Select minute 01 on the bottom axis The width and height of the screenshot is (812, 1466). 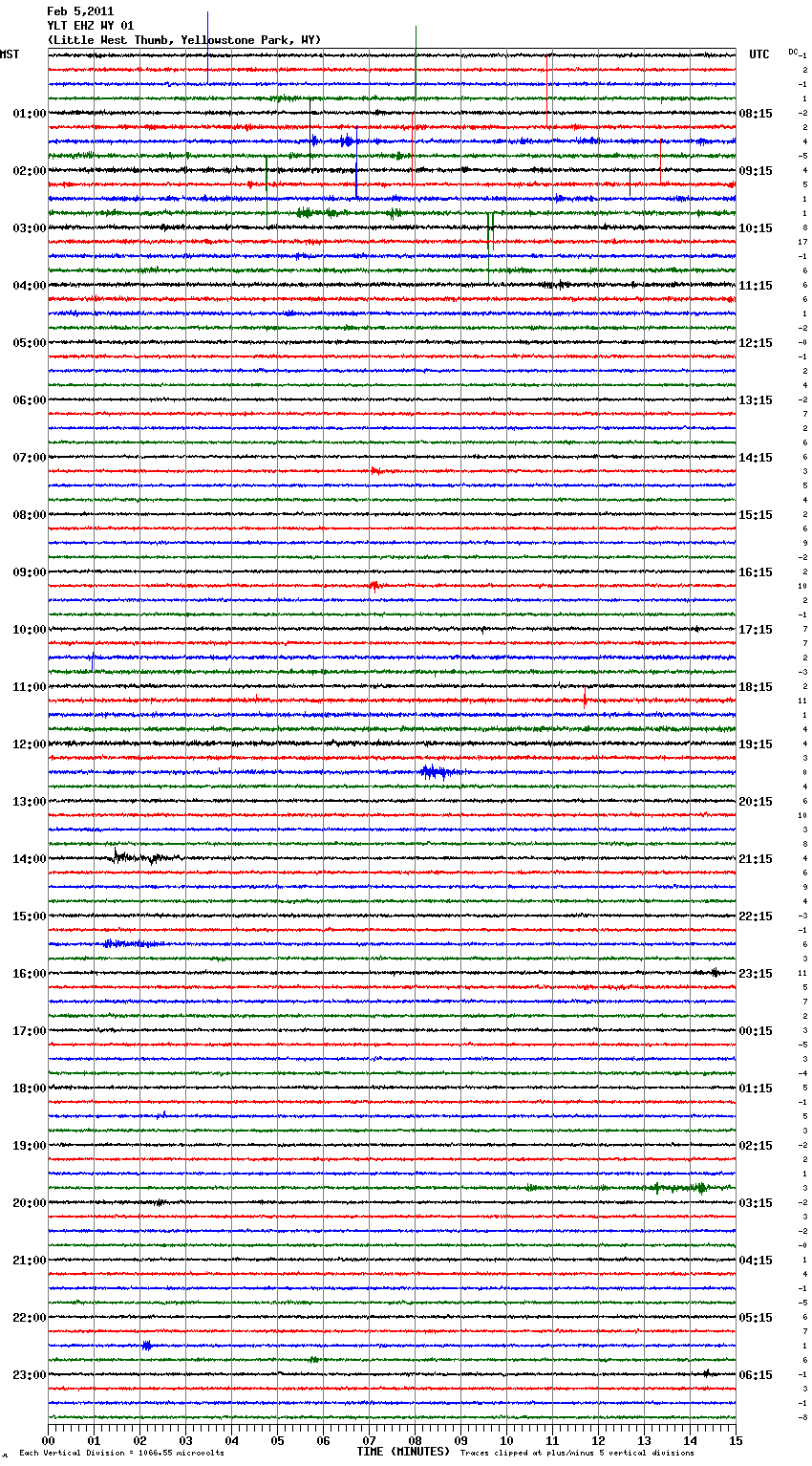(x=94, y=1440)
